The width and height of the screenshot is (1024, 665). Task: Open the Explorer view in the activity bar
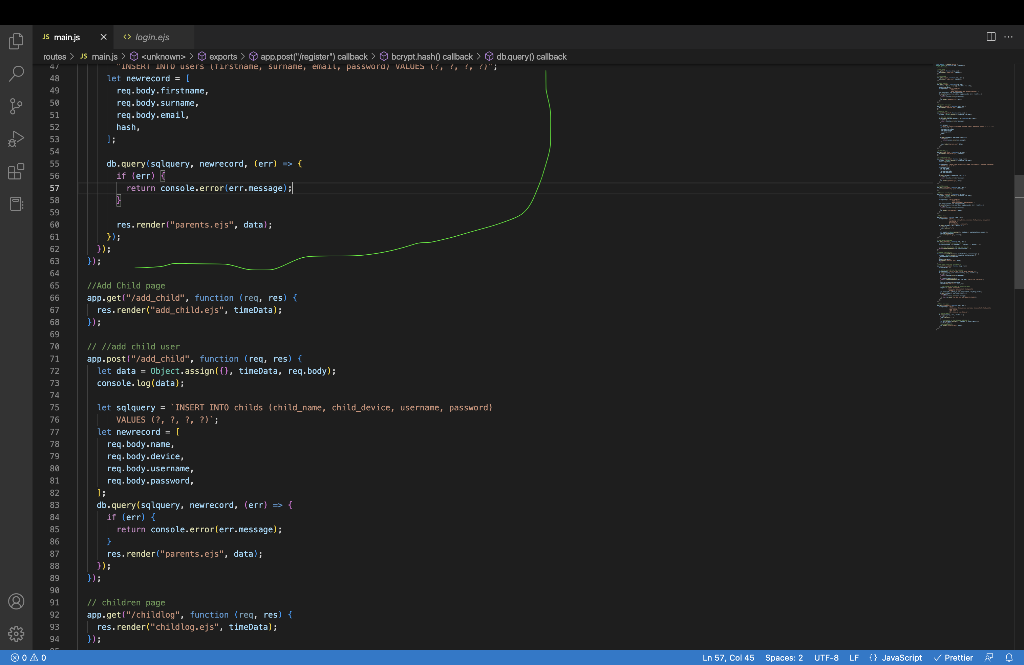pyautogui.click(x=15, y=41)
